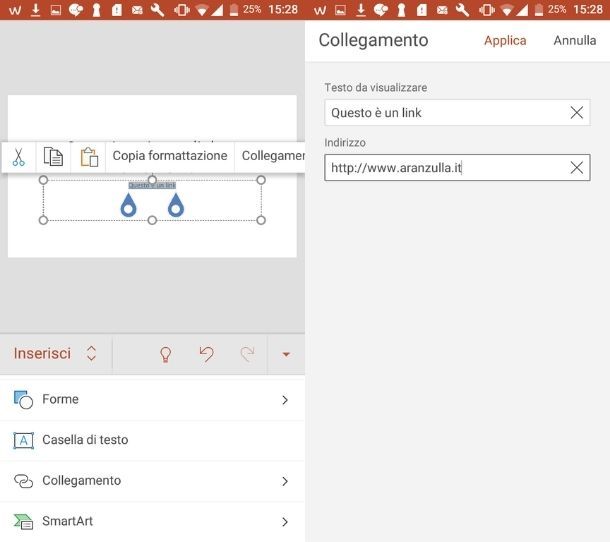Edit the Indirizzo URL field
The width and height of the screenshot is (610, 542).
pyautogui.click(x=457, y=168)
